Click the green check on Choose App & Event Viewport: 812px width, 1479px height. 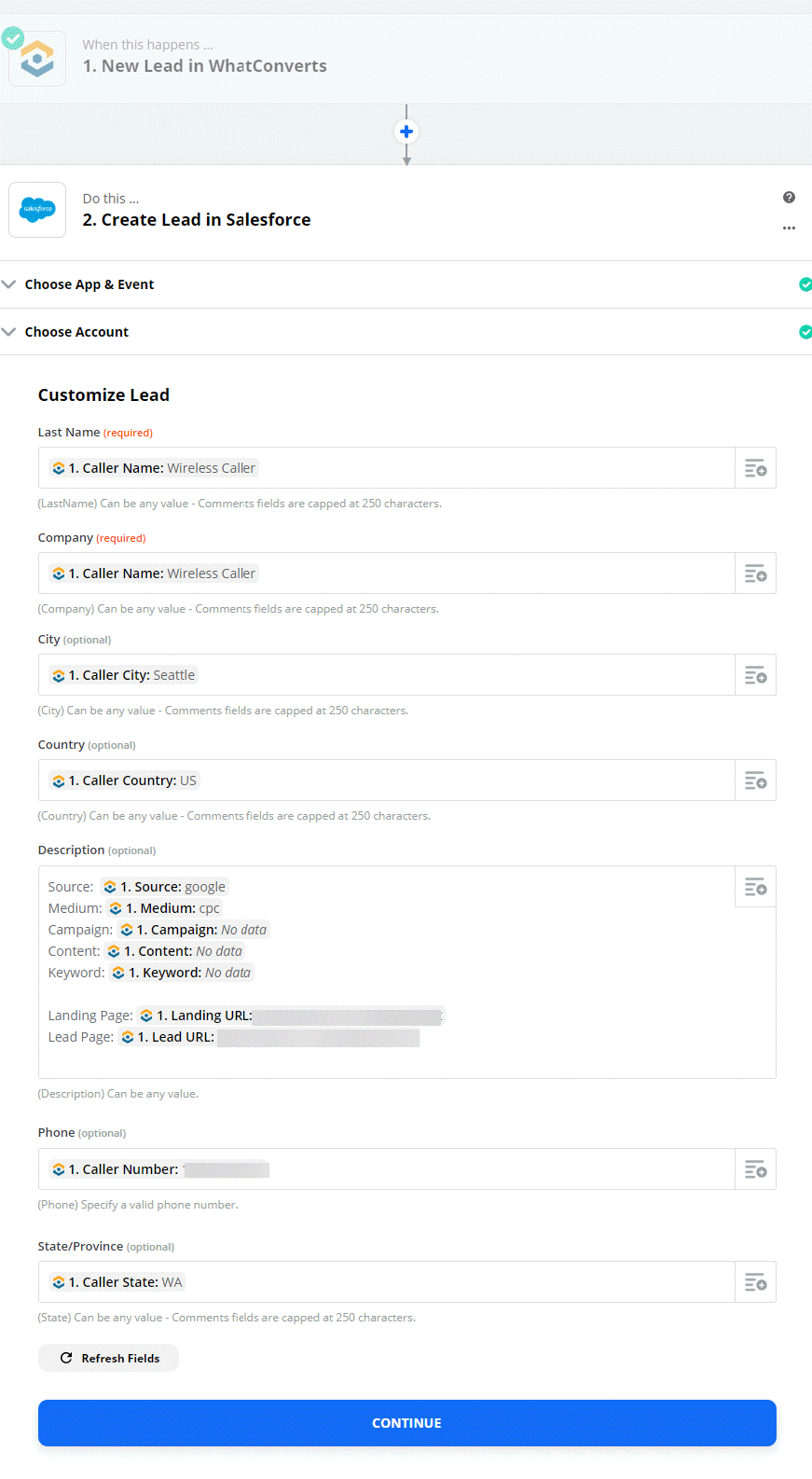(x=805, y=284)
